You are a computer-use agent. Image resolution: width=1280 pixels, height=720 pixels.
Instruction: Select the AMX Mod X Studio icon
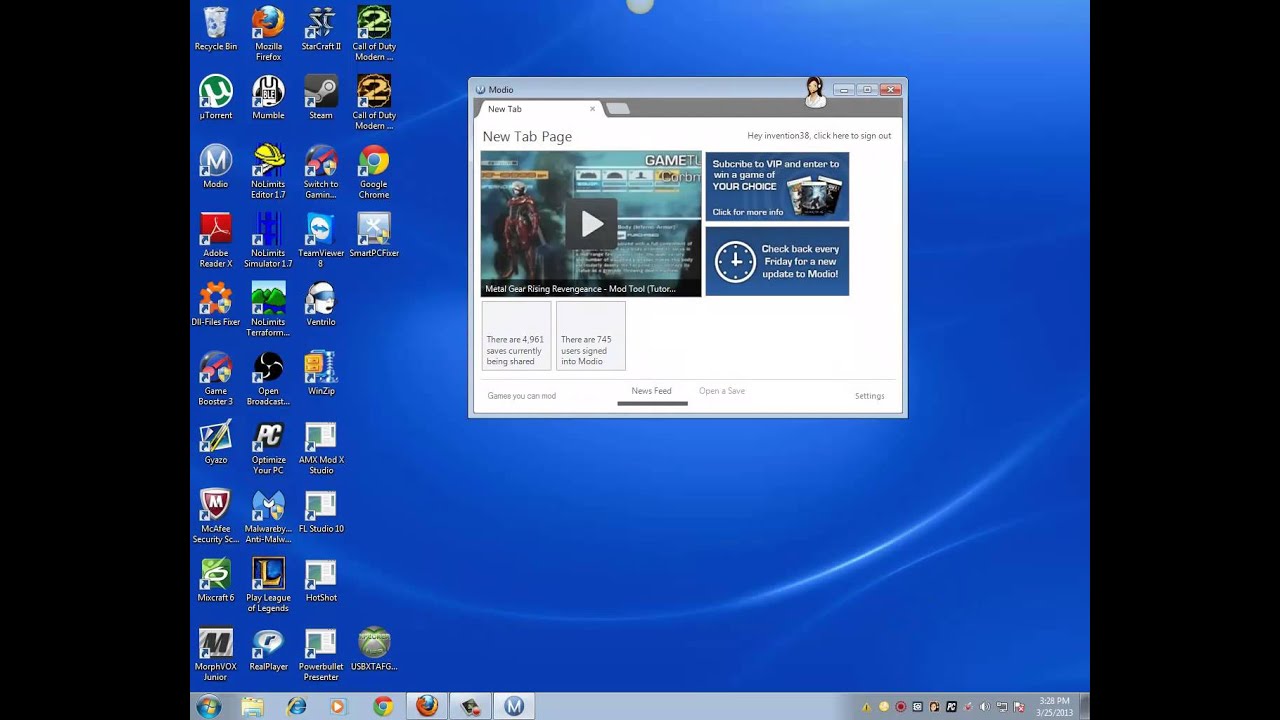(x=321, y=448)
